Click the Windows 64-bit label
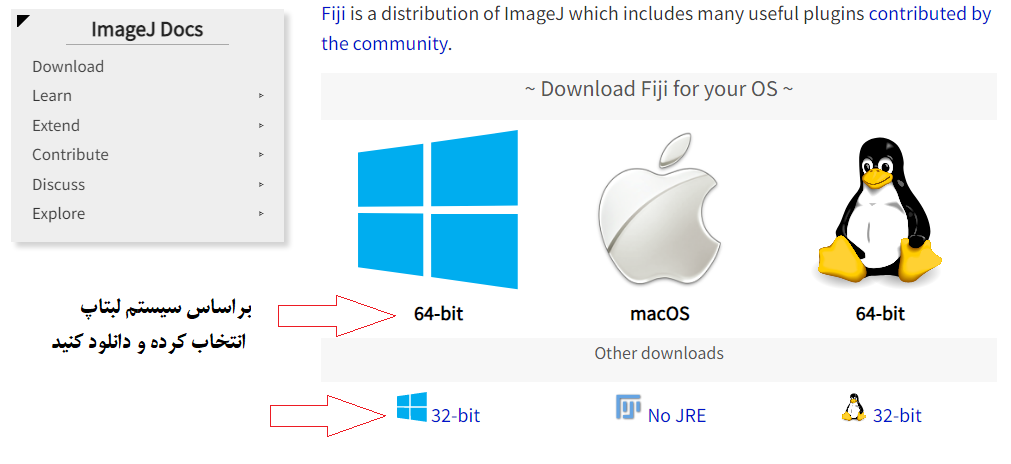Image resolution: width=1011 pixels, height=464 pixels. tap(438, 314)
